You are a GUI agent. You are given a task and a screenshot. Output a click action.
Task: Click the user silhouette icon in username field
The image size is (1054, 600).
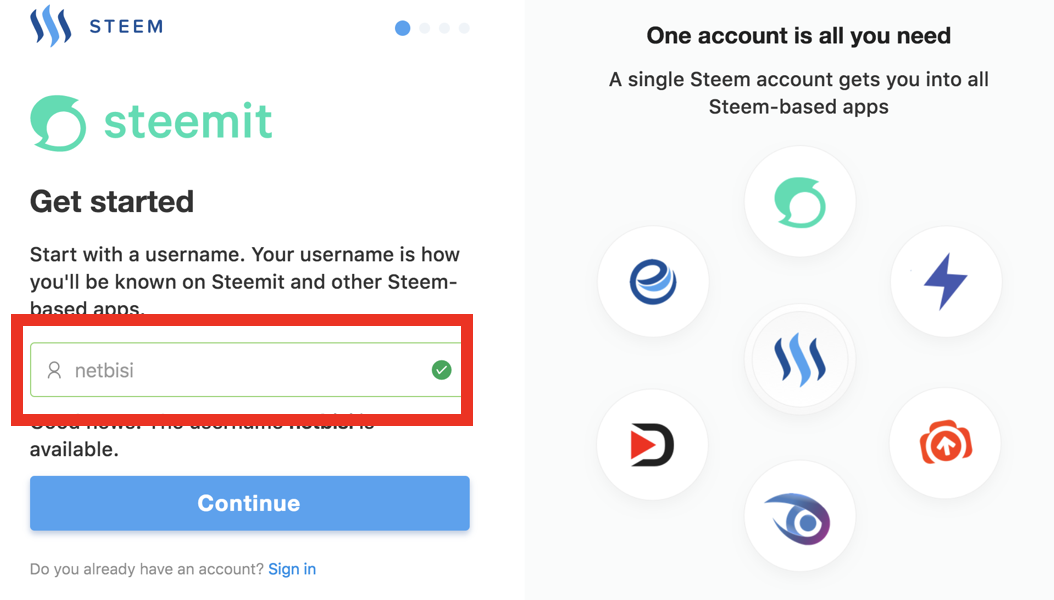coord(54,370)
